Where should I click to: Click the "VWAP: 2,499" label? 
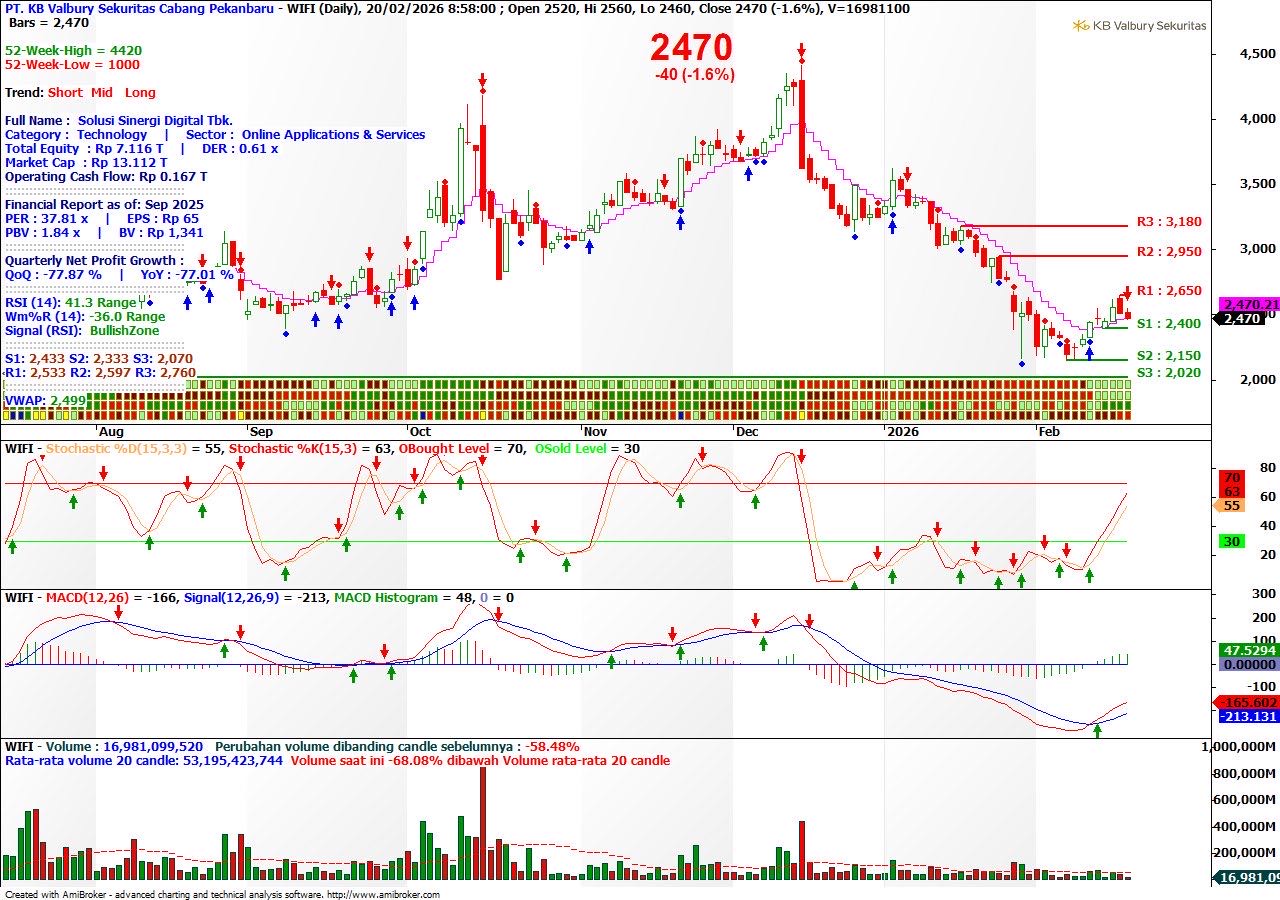[x=44, y=400]
